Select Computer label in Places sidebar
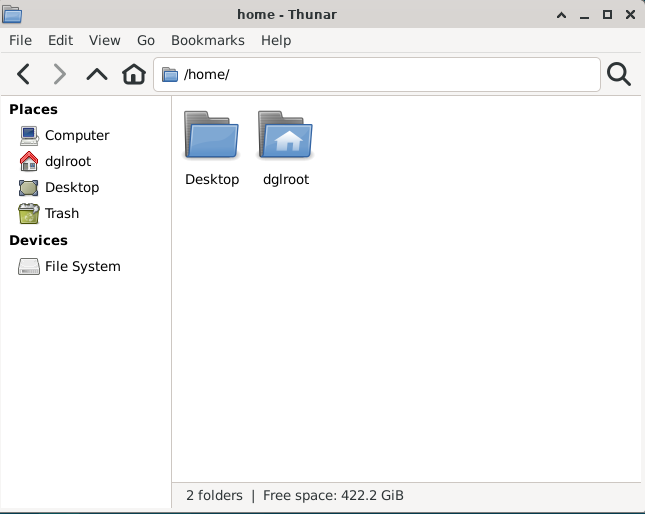The width and height of the screenshot is (645, 514). tap(77, 136)
